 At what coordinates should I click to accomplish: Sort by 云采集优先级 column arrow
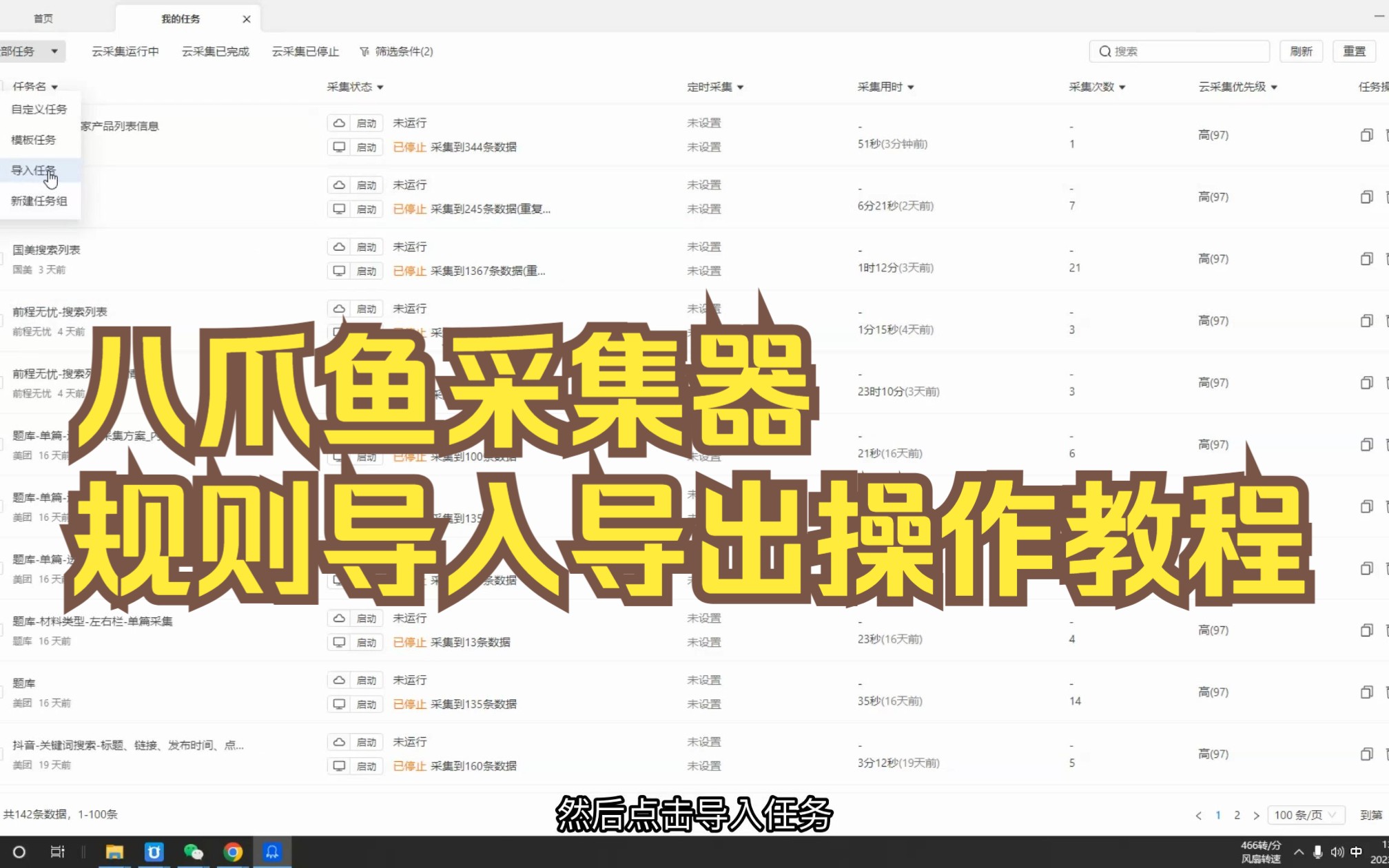pos(1274,87)
